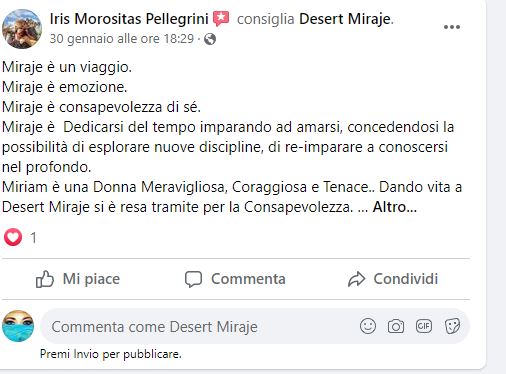The width and height of the screenshot is (506, 374).
Task: Click the share arrow icon
Action: click(356, 279)
